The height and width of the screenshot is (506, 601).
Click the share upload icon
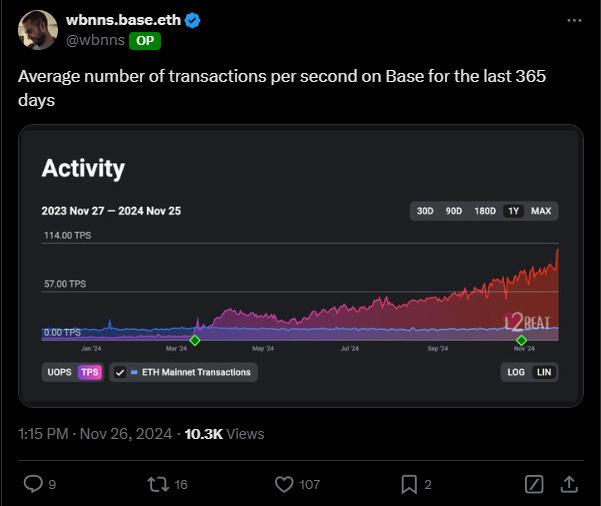[568, 484]
